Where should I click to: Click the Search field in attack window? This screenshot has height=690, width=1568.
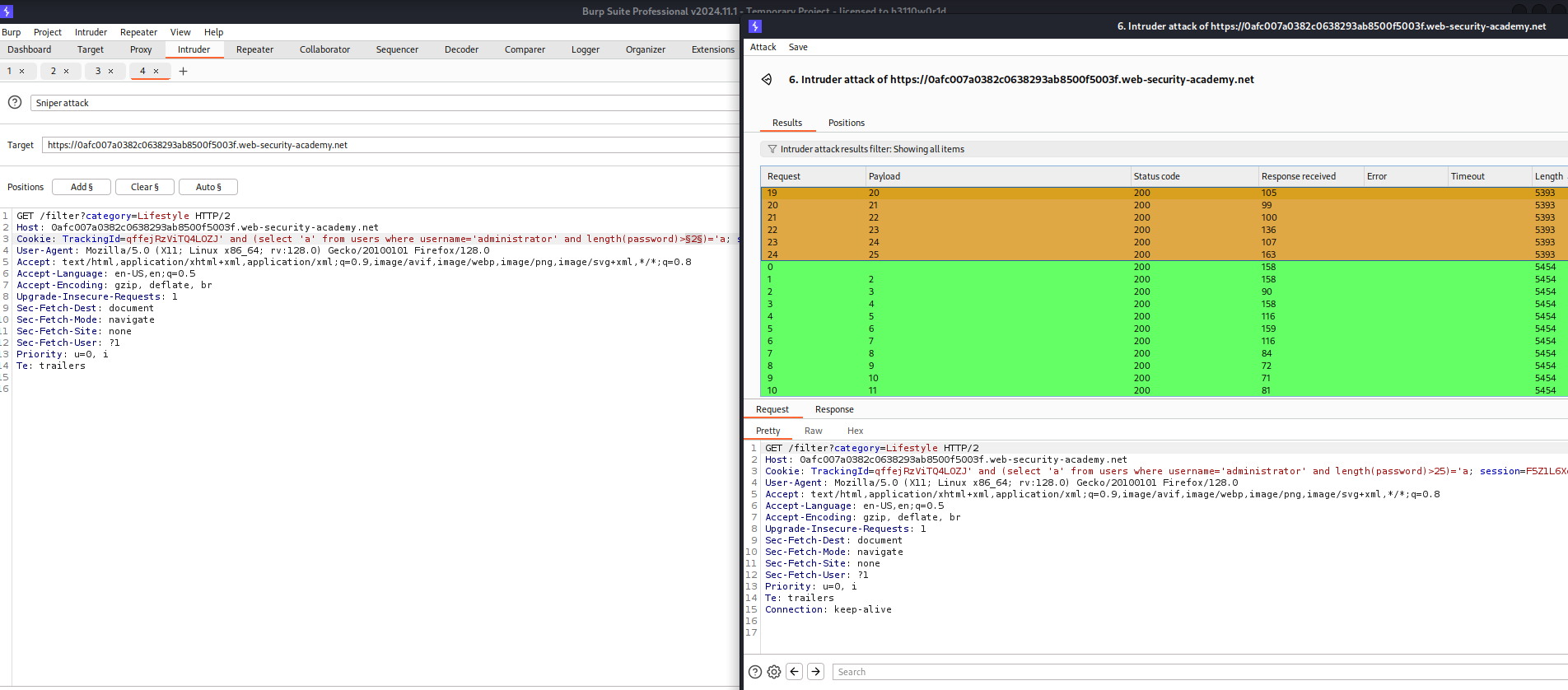[1201, 672]
